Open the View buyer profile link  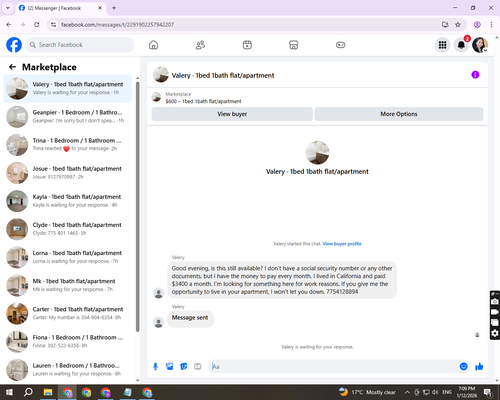tap(342, 244)
